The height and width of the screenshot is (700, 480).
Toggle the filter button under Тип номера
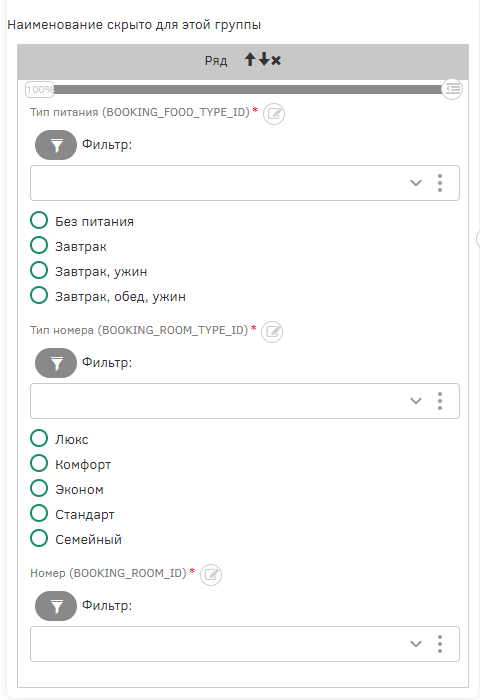point(56,363)
